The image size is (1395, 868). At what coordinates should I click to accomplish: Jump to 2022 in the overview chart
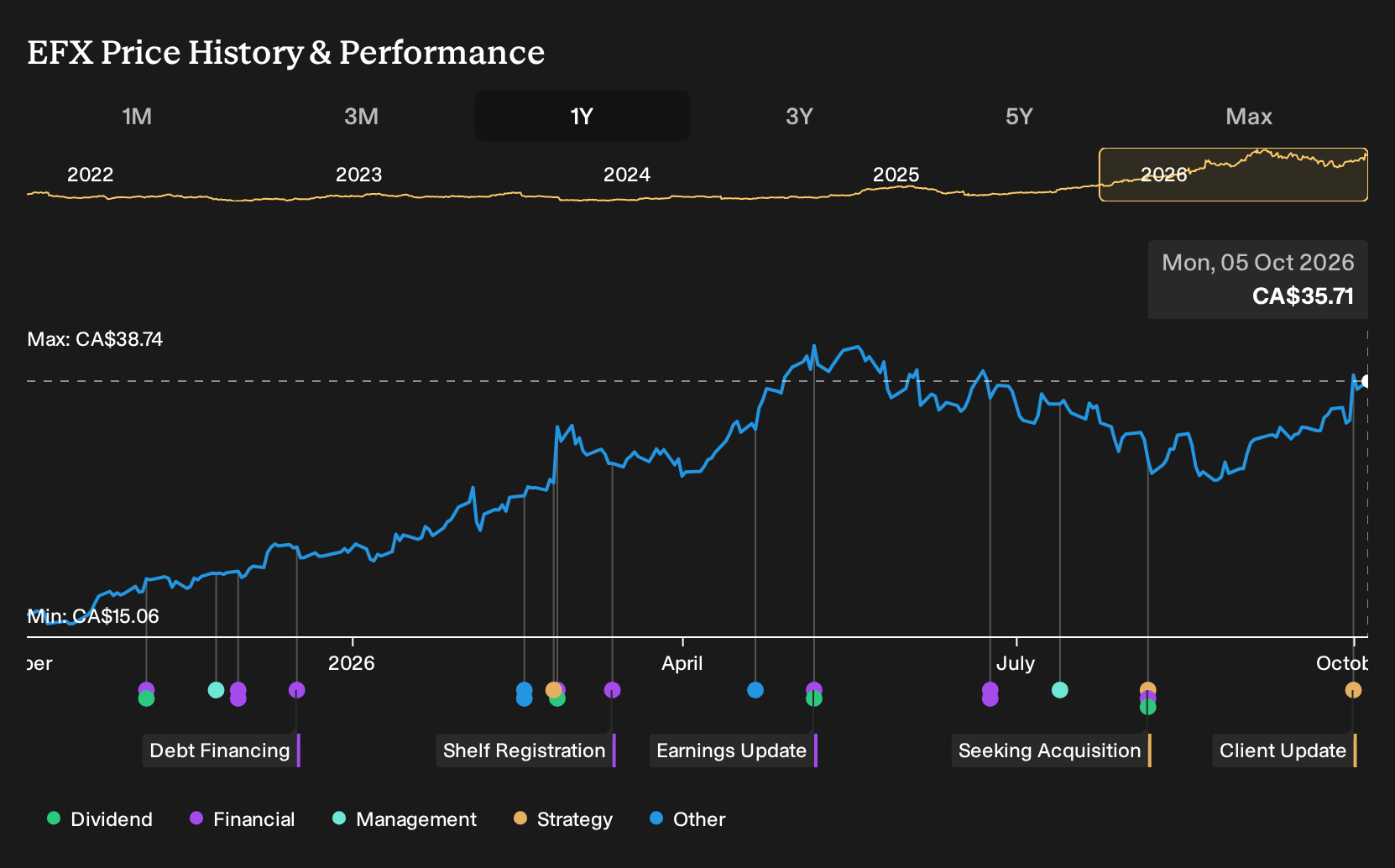point(90,175)
